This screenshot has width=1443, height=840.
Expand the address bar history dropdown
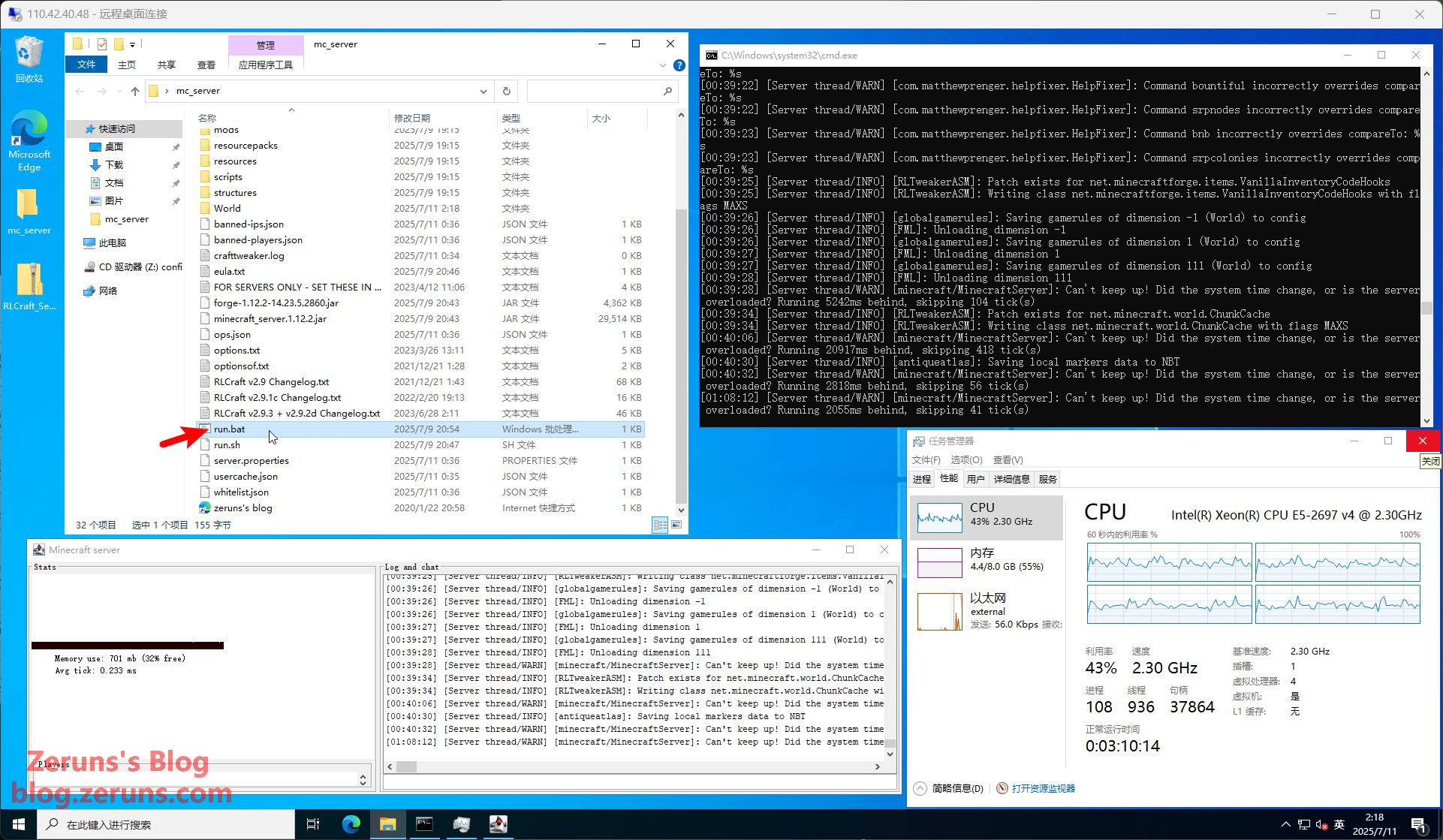484,91
